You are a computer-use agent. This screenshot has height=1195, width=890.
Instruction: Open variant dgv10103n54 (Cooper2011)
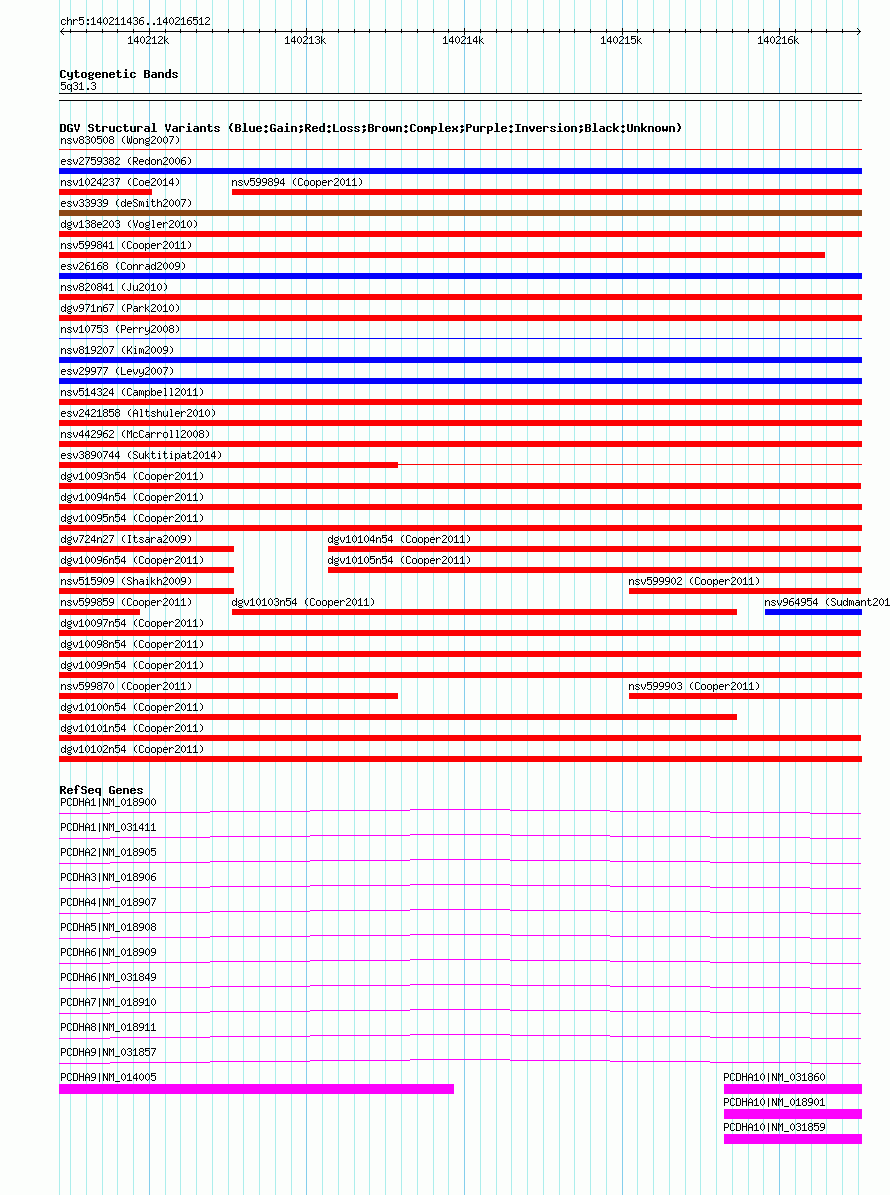pos(303,602)
